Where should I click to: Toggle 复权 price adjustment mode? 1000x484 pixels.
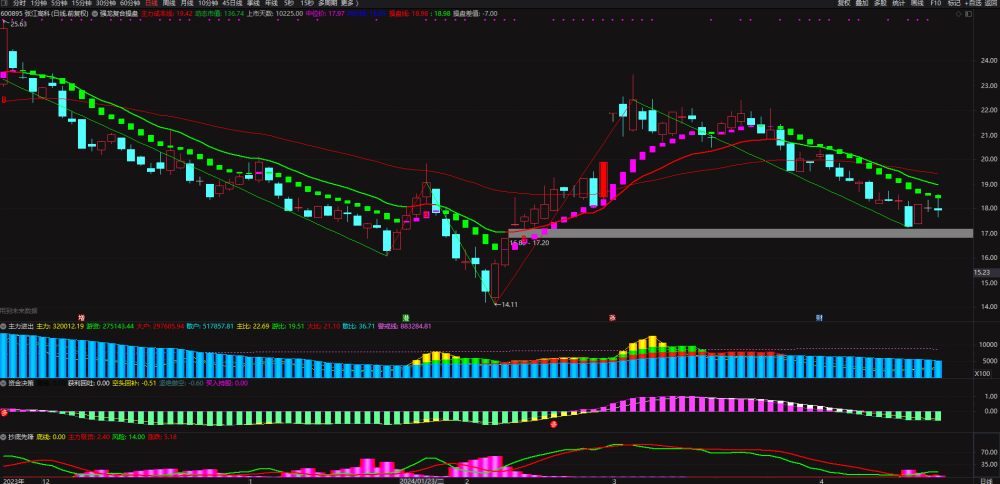844,3
